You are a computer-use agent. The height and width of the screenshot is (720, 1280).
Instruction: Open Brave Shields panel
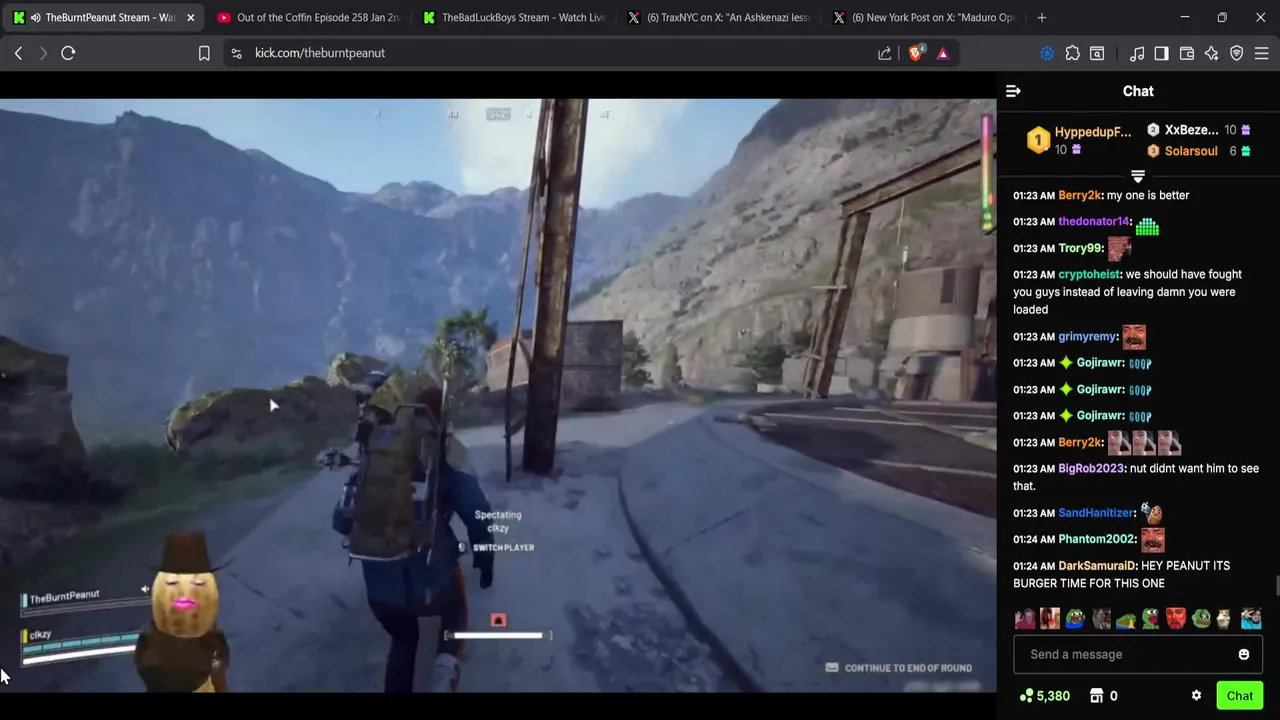pyautogui.click(x=916, y=53)
